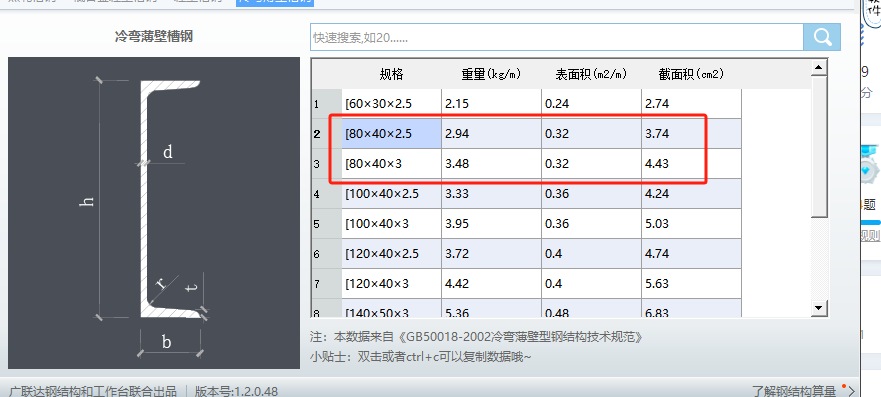Focus the quick search input field

557,38
